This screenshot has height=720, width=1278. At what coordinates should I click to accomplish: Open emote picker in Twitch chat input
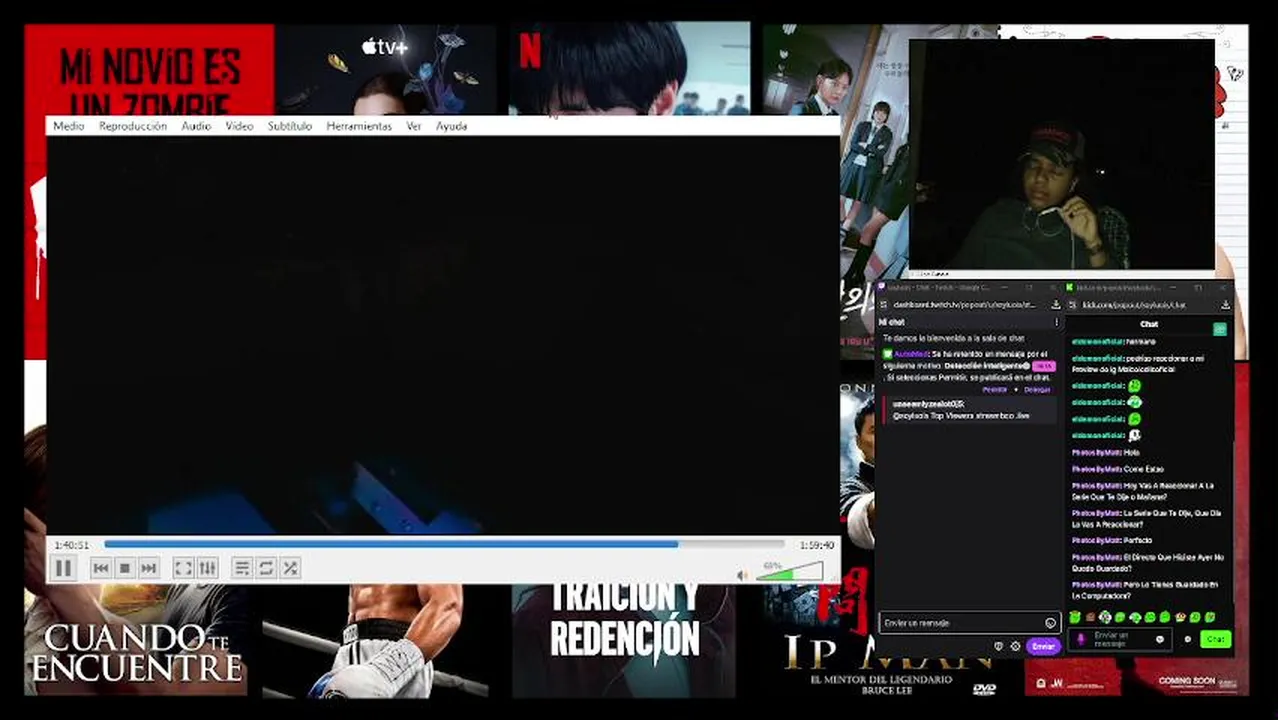pyautogui.click(x=1050, y=623)
